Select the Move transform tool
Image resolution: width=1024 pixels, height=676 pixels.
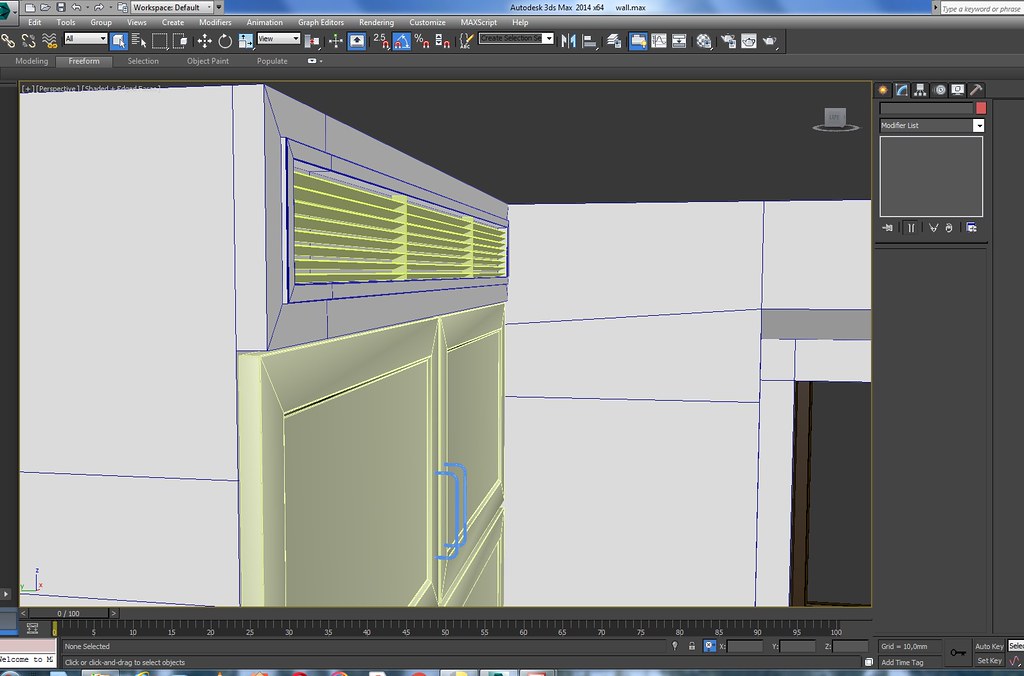tap(204, 41)
